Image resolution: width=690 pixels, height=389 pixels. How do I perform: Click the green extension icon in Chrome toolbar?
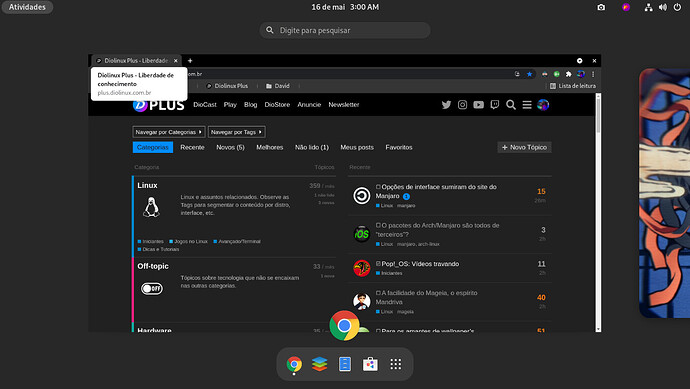pos(557,74)
